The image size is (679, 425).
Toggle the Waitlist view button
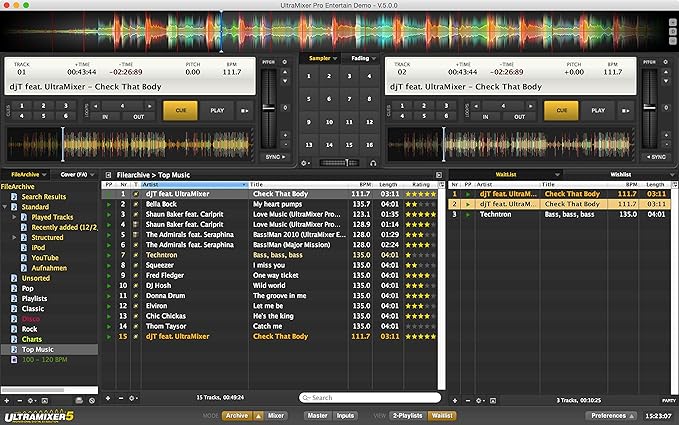pyautogui.click(x=443, y=414)
